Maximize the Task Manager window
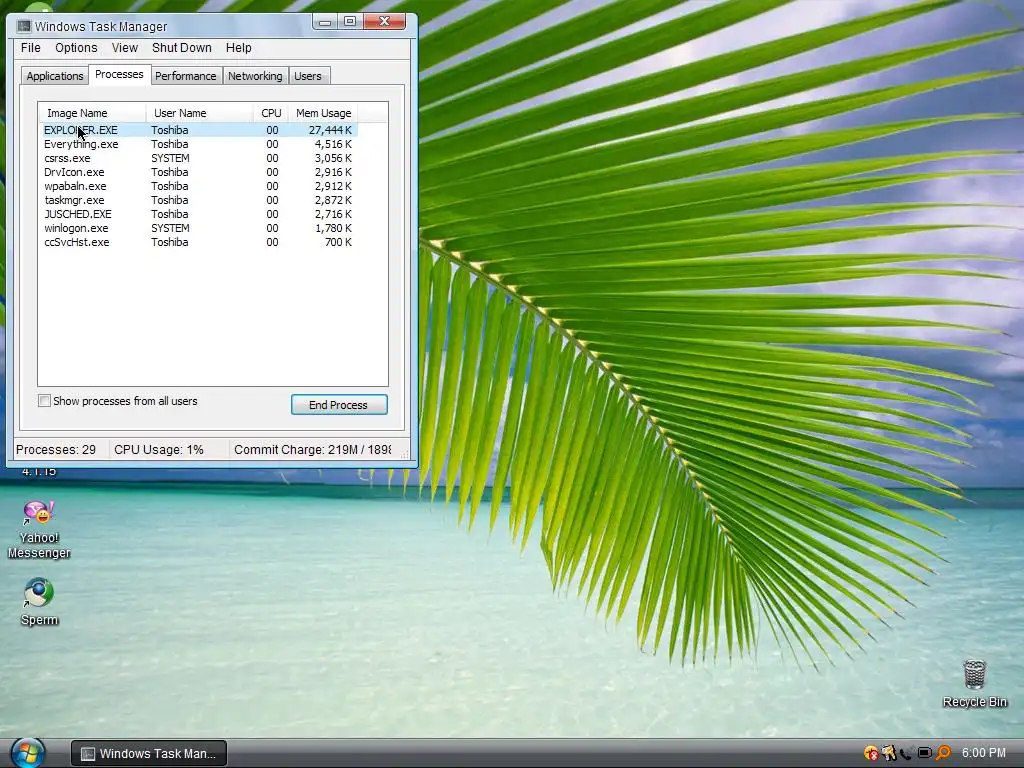1024x768 pixels. 349,22
